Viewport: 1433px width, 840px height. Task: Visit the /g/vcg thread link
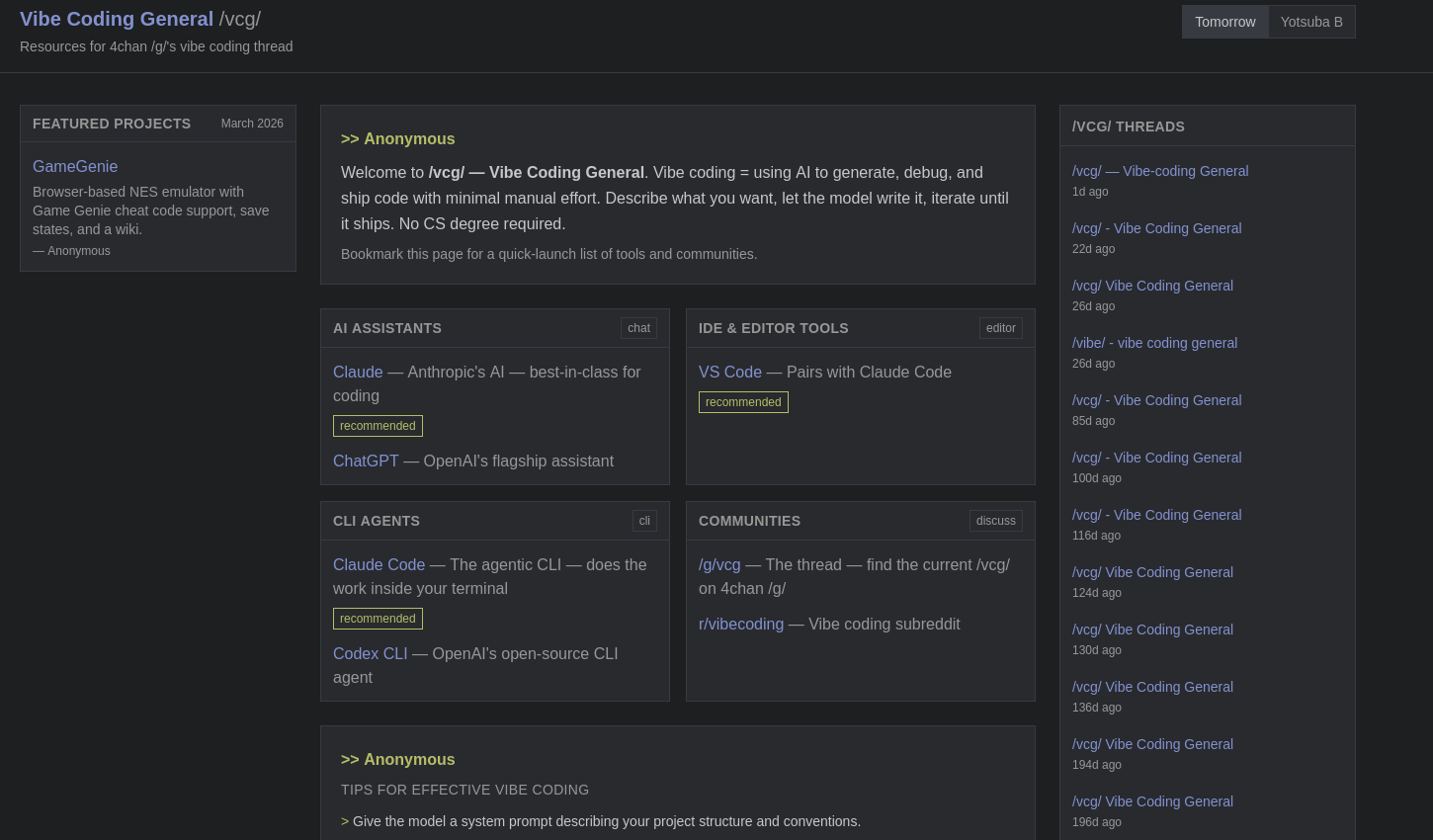(719, 564)
